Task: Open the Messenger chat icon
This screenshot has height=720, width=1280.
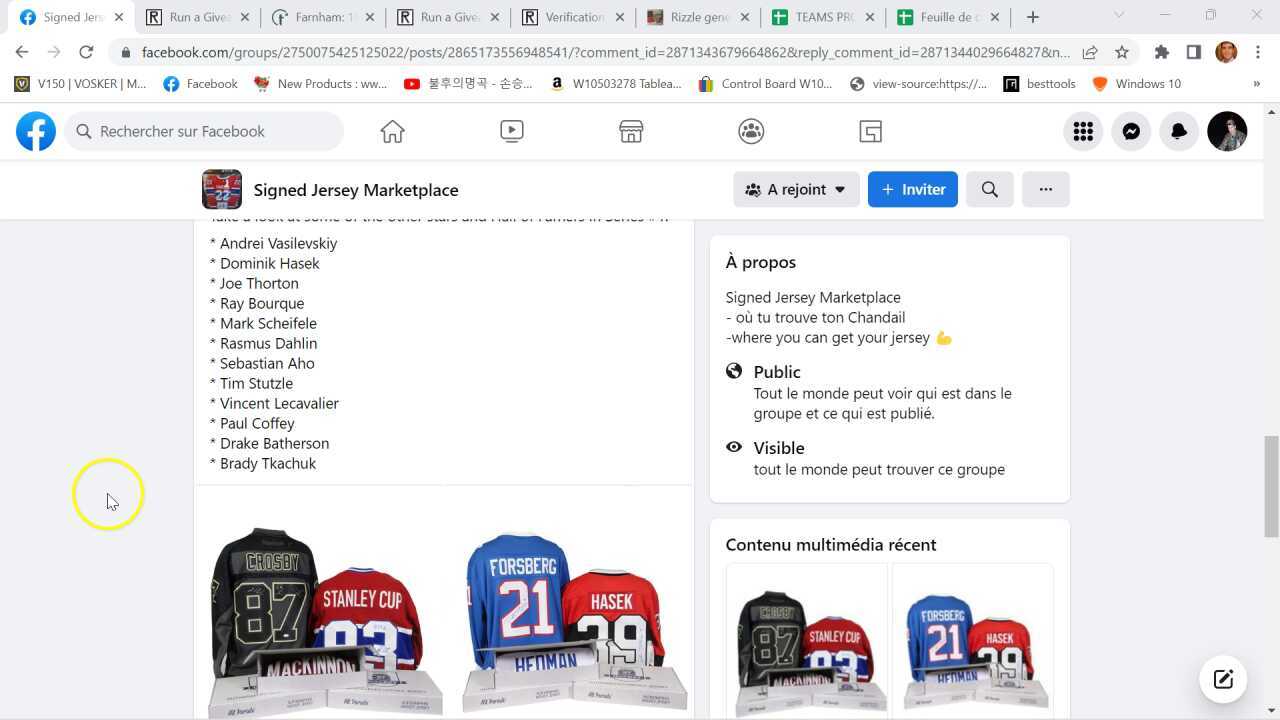Action: click(x=1131, y=131)
